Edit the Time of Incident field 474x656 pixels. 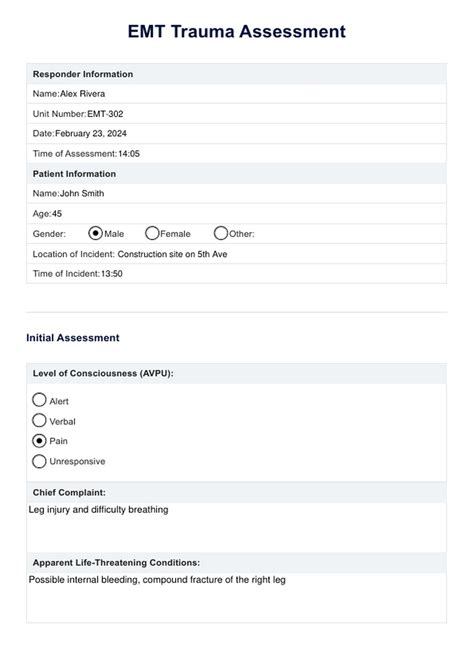236,274
